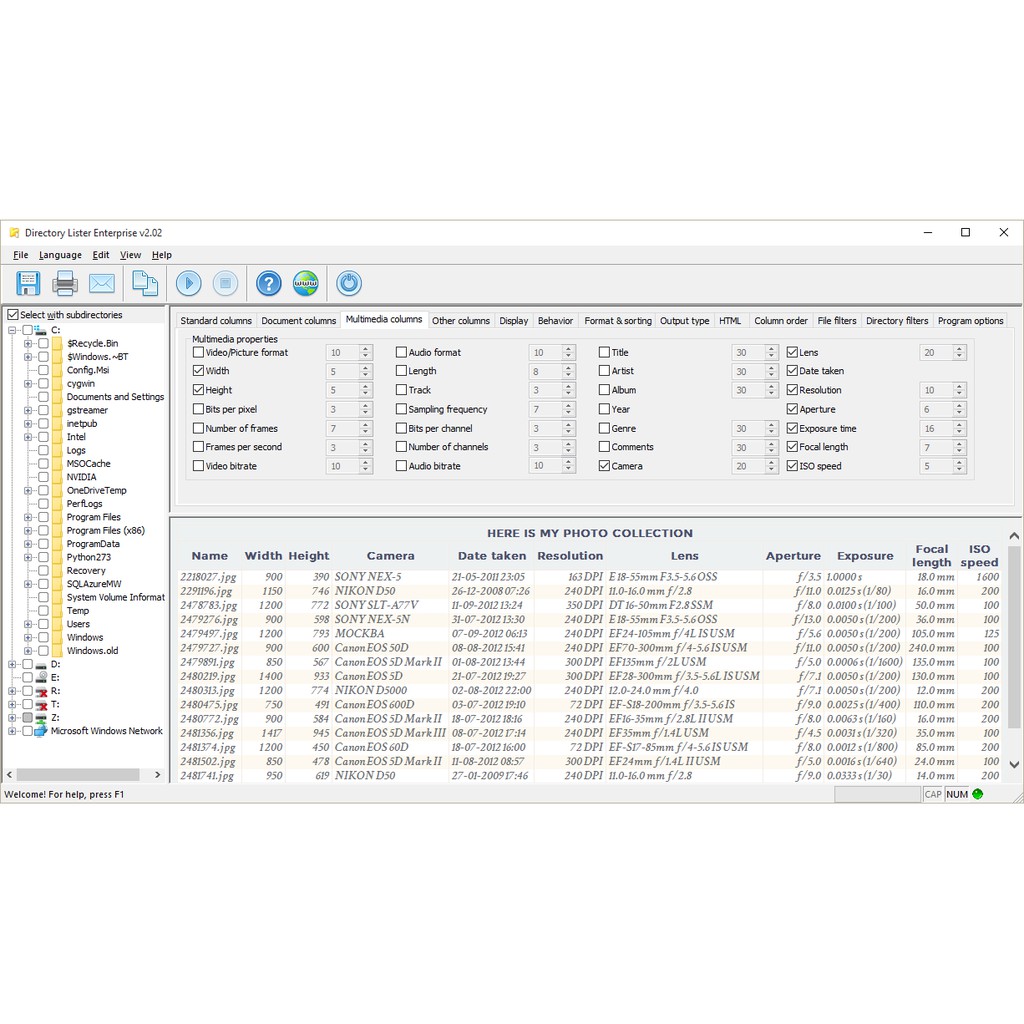Click the power Exit toolbar icon

coord(349,283)
